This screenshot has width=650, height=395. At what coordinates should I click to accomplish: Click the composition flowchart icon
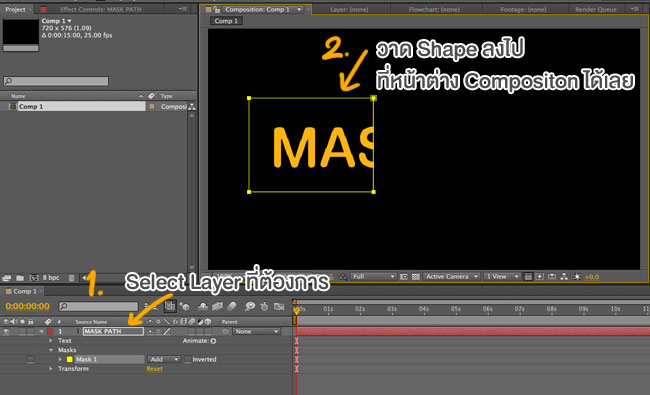pyautogui.click(x=564, y=277)
